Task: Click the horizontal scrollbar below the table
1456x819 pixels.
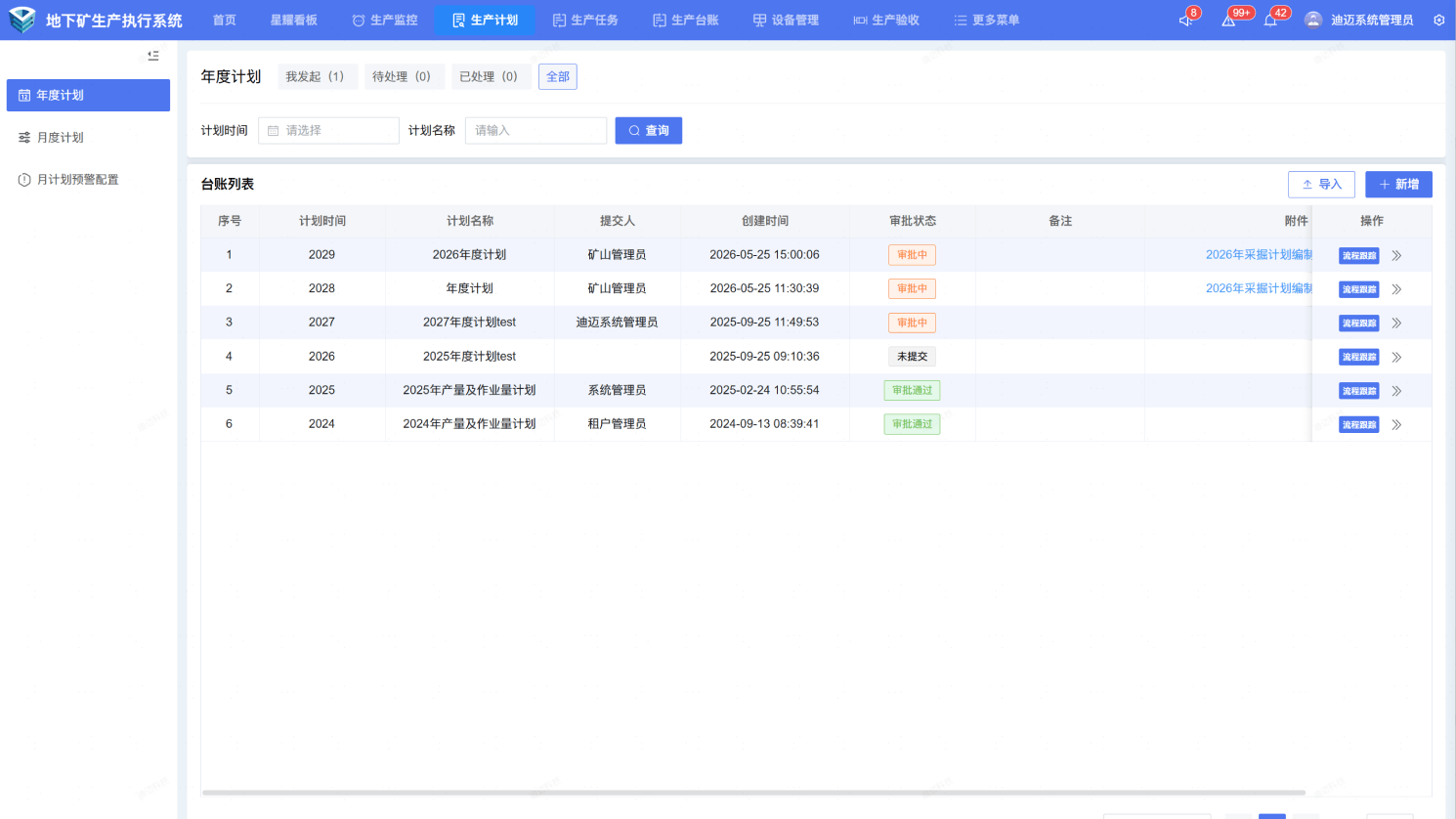Action: (753, 793)
